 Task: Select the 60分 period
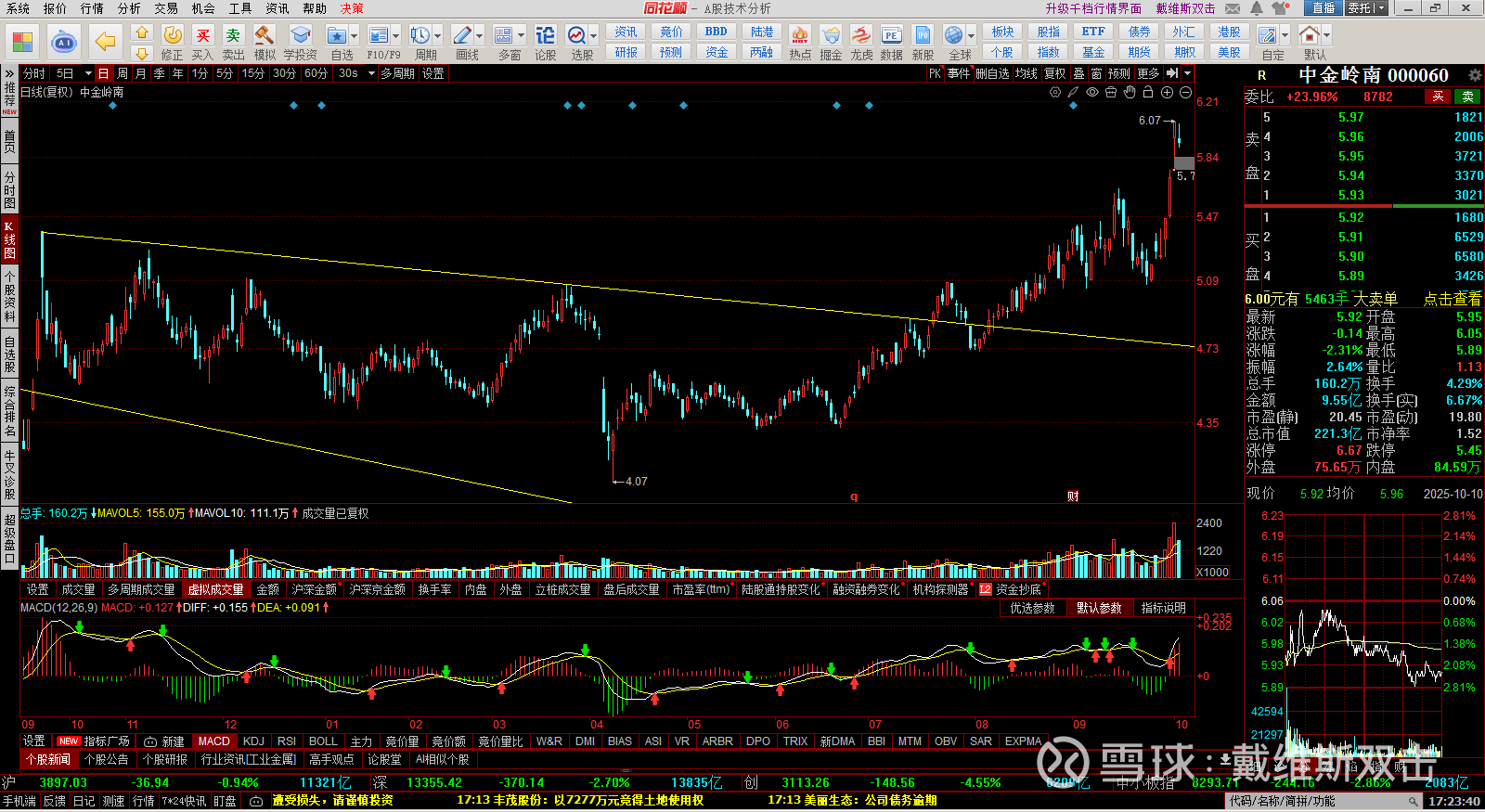[316, 73]
